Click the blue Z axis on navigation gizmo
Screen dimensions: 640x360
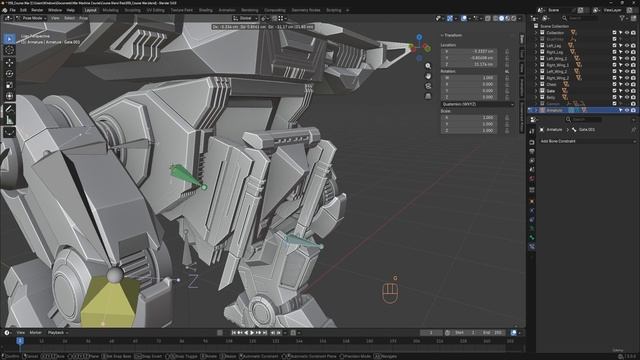(x=419, y=37)
